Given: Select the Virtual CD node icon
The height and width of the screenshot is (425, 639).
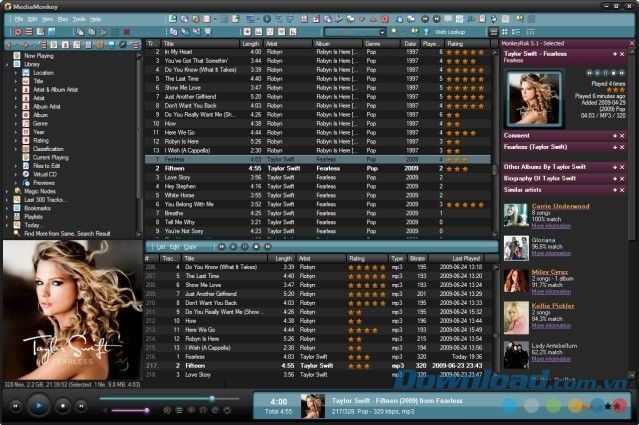Looking at the screenshot, I should (x=27, y=173).
